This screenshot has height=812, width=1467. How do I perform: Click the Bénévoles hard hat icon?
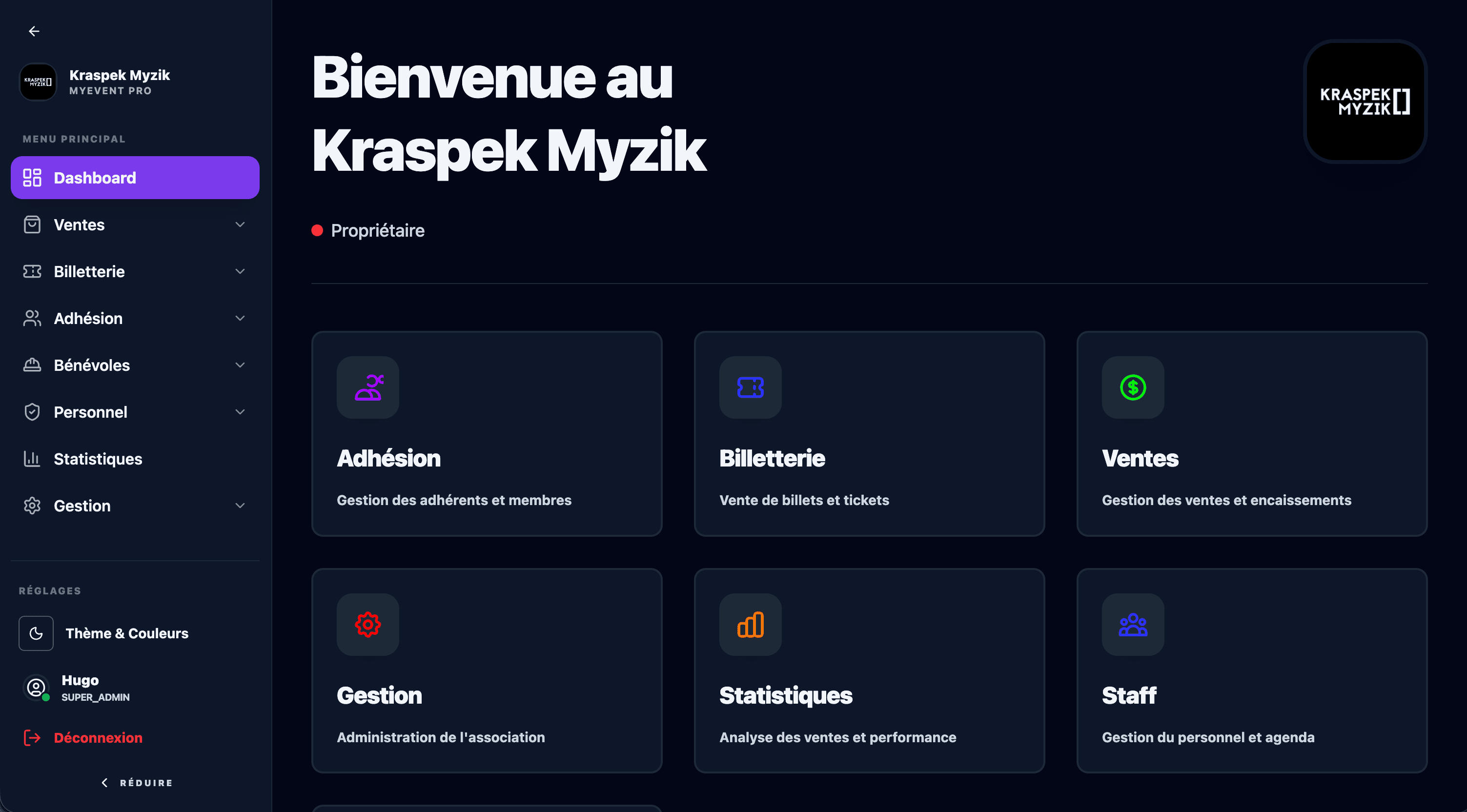coord(32,365)
